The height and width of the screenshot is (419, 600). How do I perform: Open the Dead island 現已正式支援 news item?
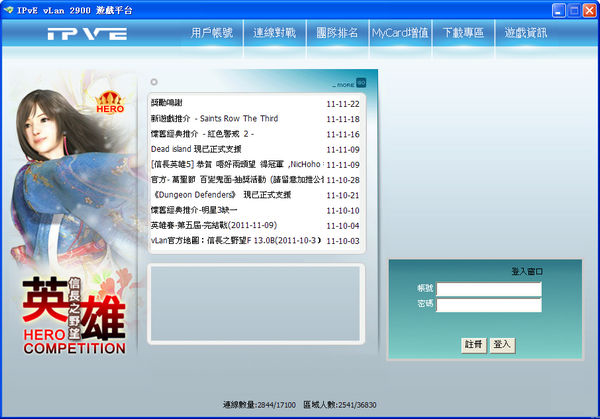(x=200, y=149)
